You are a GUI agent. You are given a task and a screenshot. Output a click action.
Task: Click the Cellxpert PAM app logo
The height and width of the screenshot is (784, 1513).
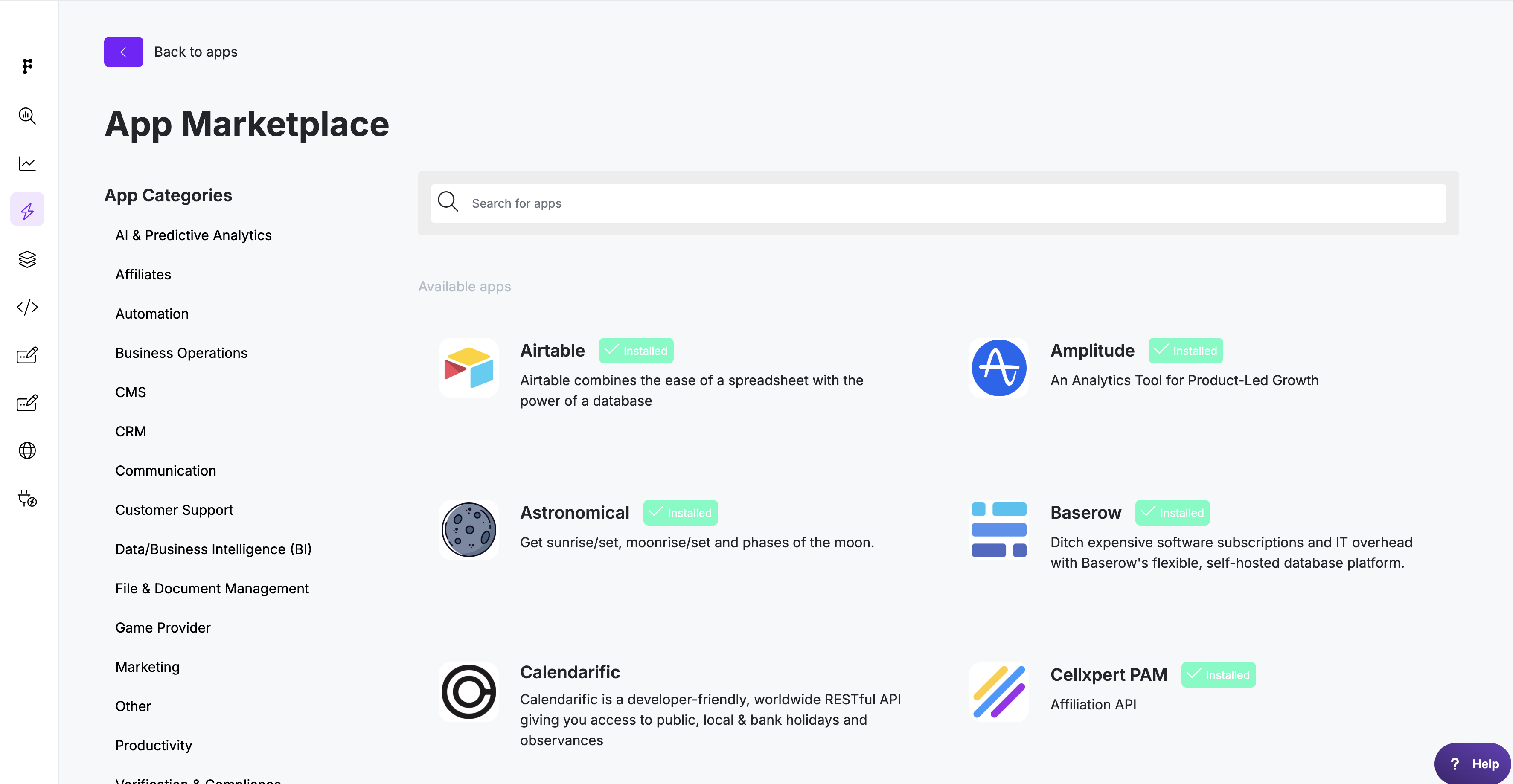point(998,692)
